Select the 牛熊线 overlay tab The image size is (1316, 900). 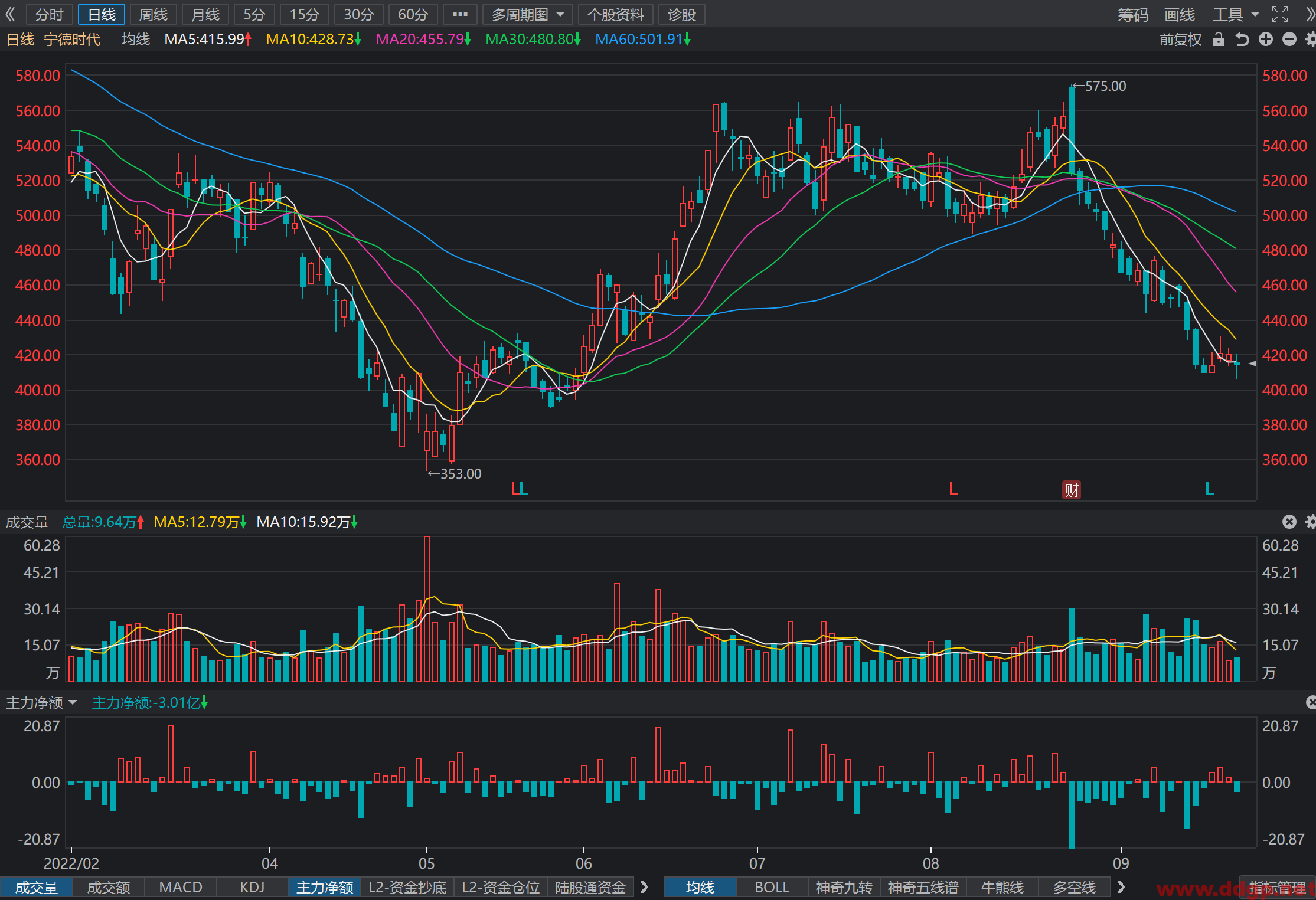tap(1002, 887)
